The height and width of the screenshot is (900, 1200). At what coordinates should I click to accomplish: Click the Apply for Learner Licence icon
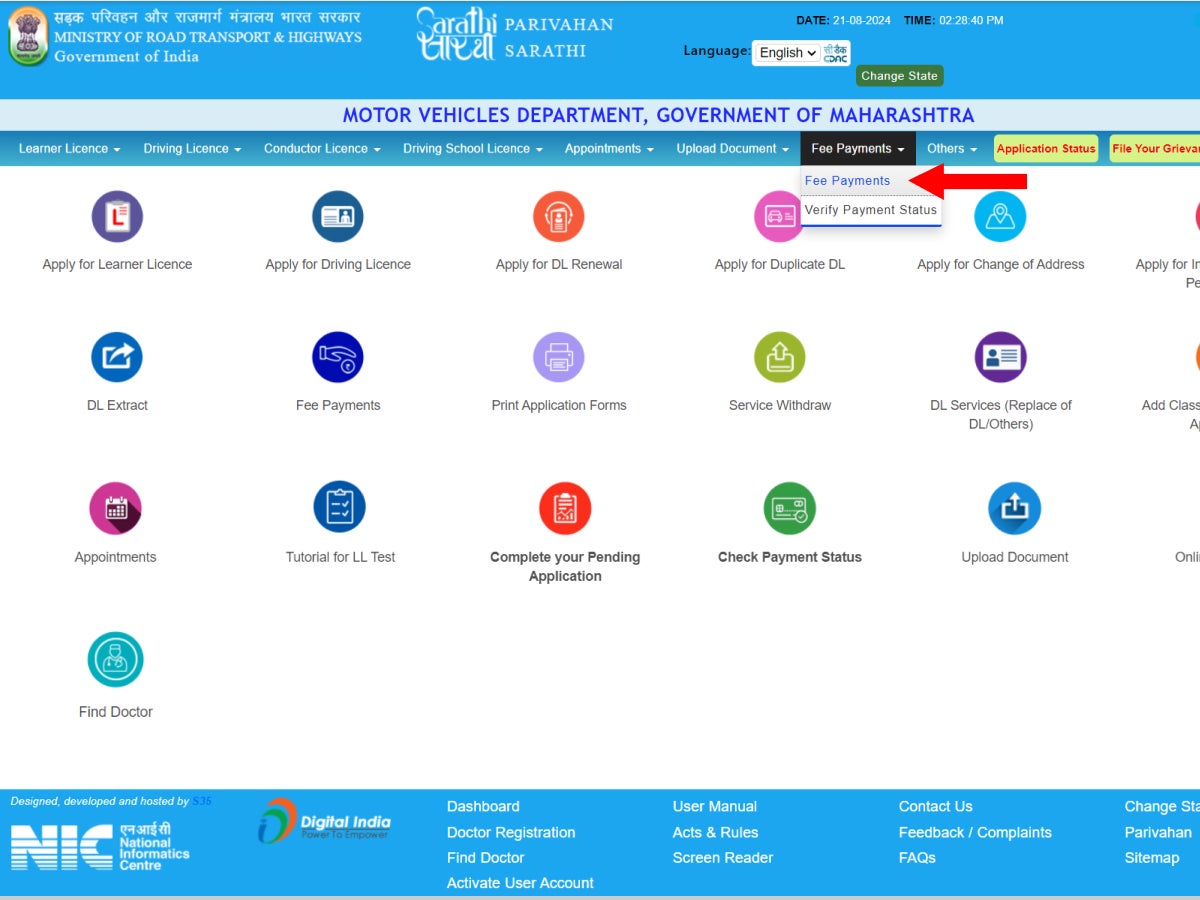(117, 217)
